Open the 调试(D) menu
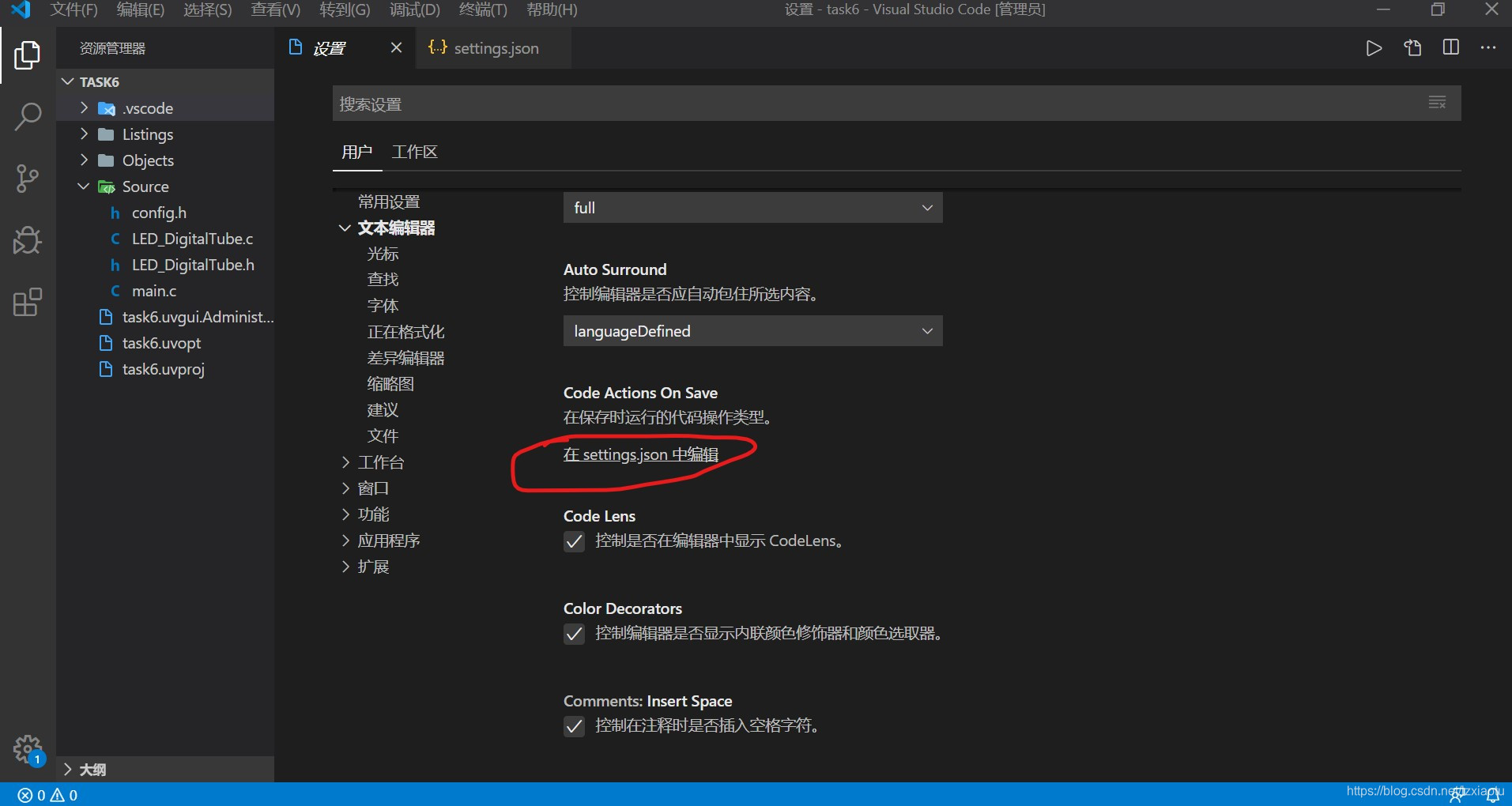The width and height of the screenshot is (1512, 806). click(x=415, y=9)
